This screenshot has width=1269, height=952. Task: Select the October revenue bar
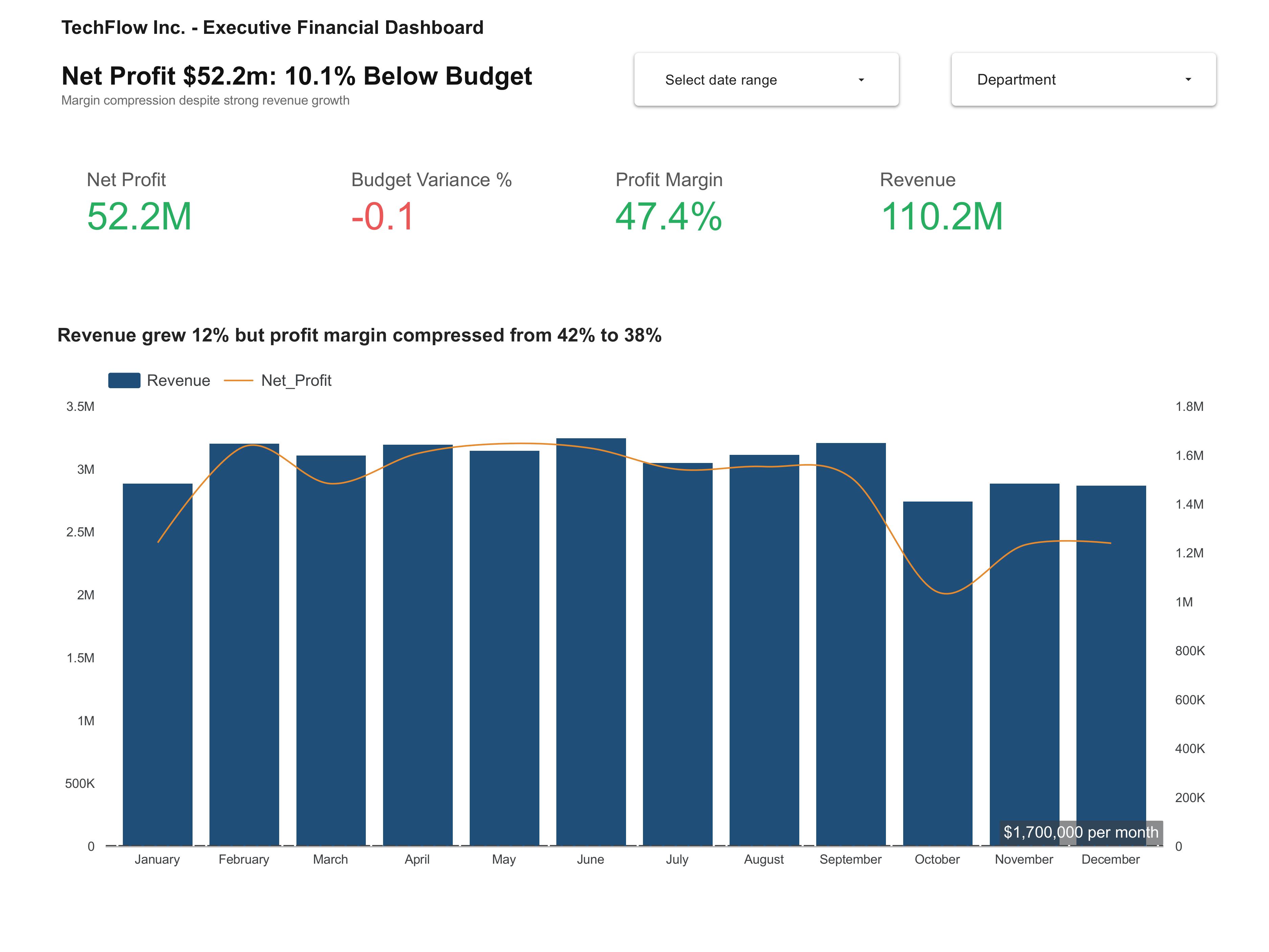pyautogui.click(x=937, y=674)
